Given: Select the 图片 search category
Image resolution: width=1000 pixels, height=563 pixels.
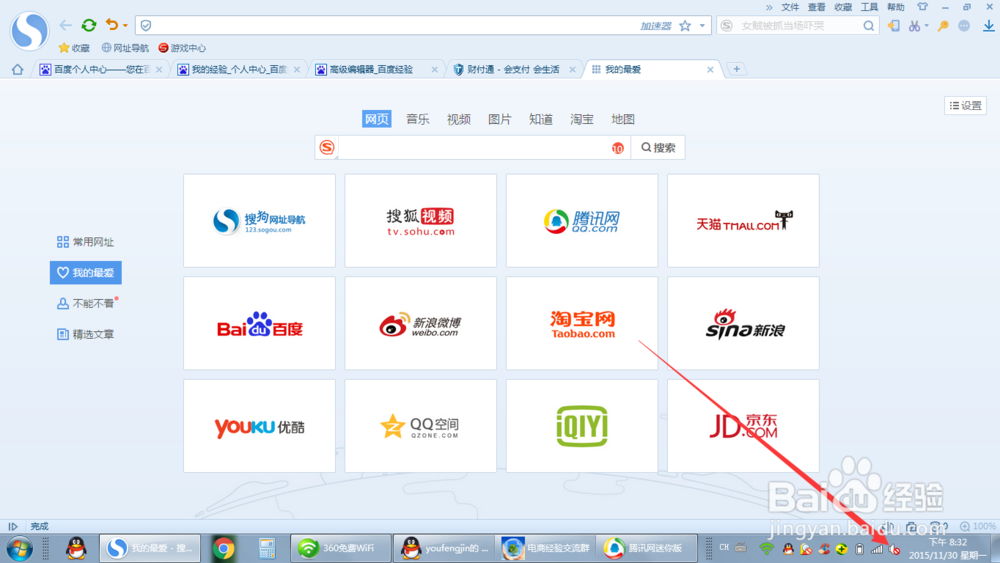Looking at the screenshot, I should point(499,119).
